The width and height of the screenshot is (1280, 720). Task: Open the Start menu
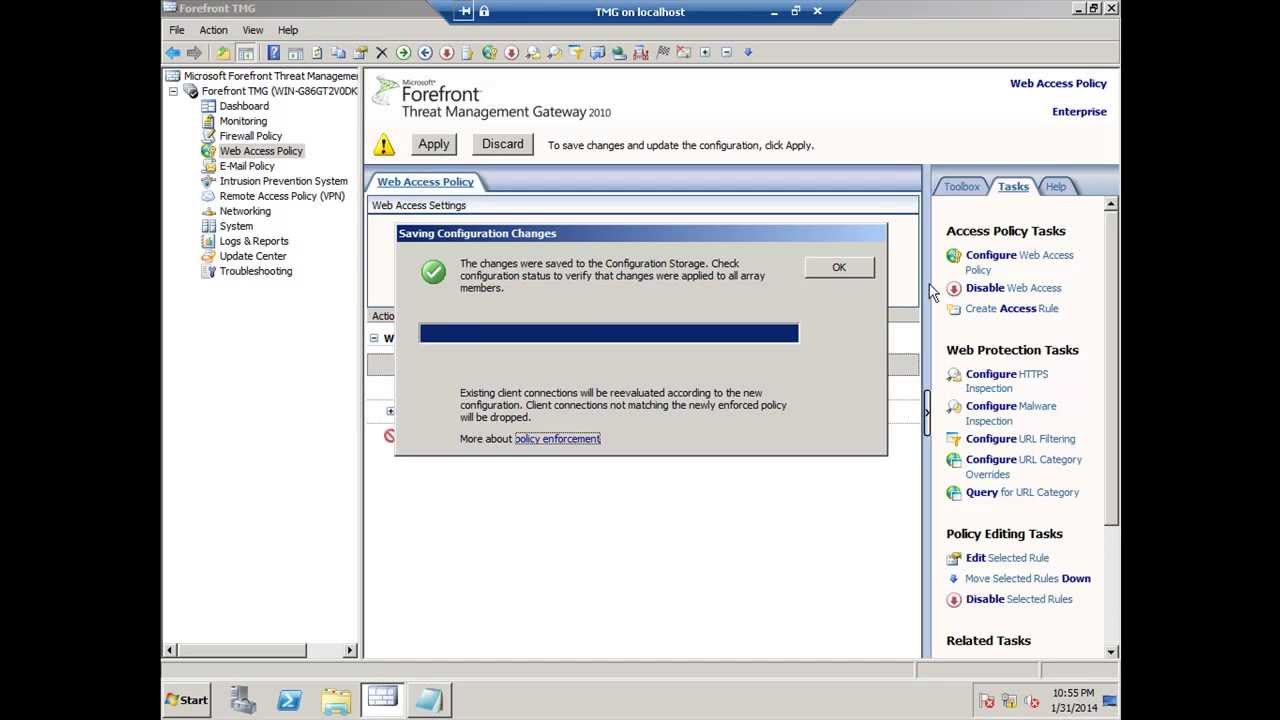point(187,700)
